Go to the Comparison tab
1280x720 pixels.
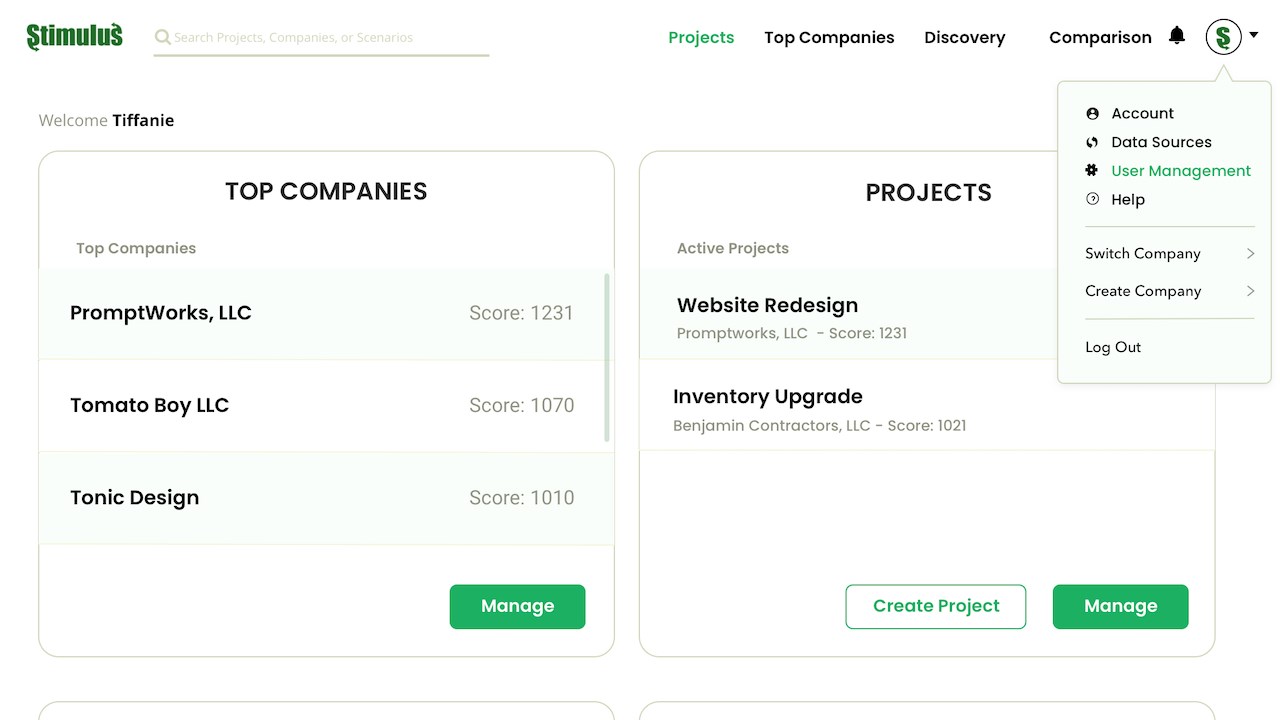[1100, 37]
